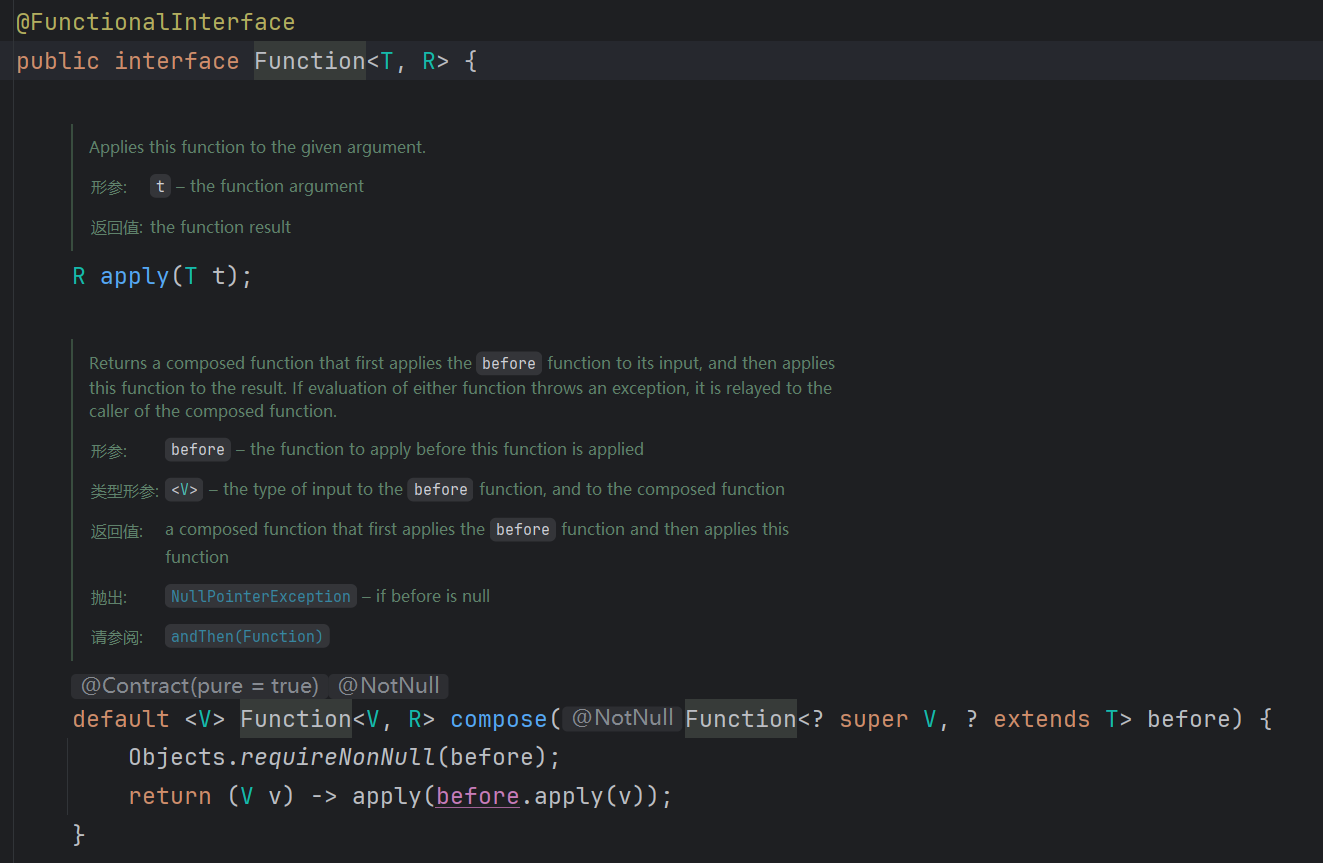The height and width of the screenshot is (863, 1323).
Task: Click the apply method name in 'R apply(T t);'
Action: tap(134, 276)
